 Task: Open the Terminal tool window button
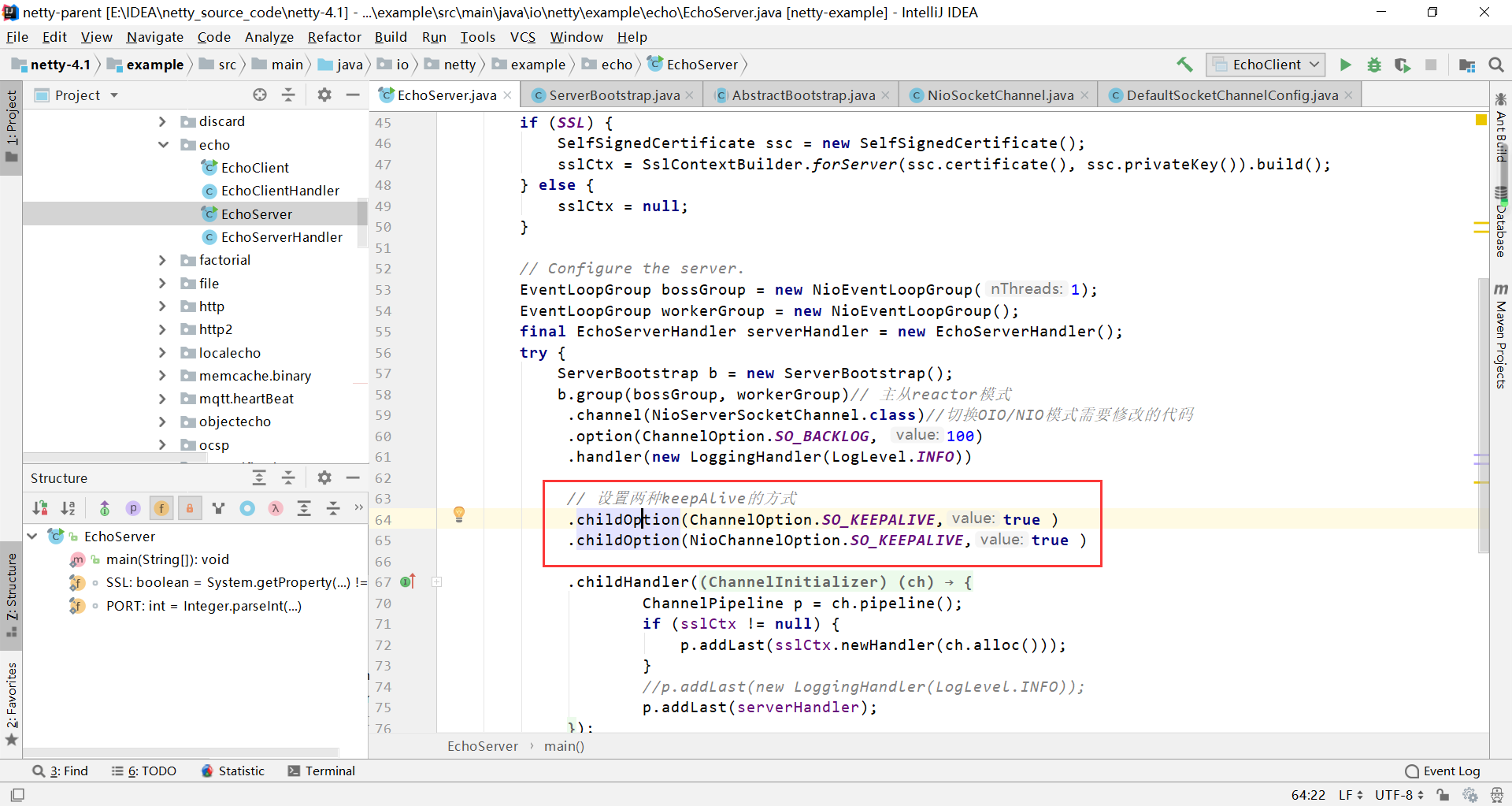coord(321,771)
